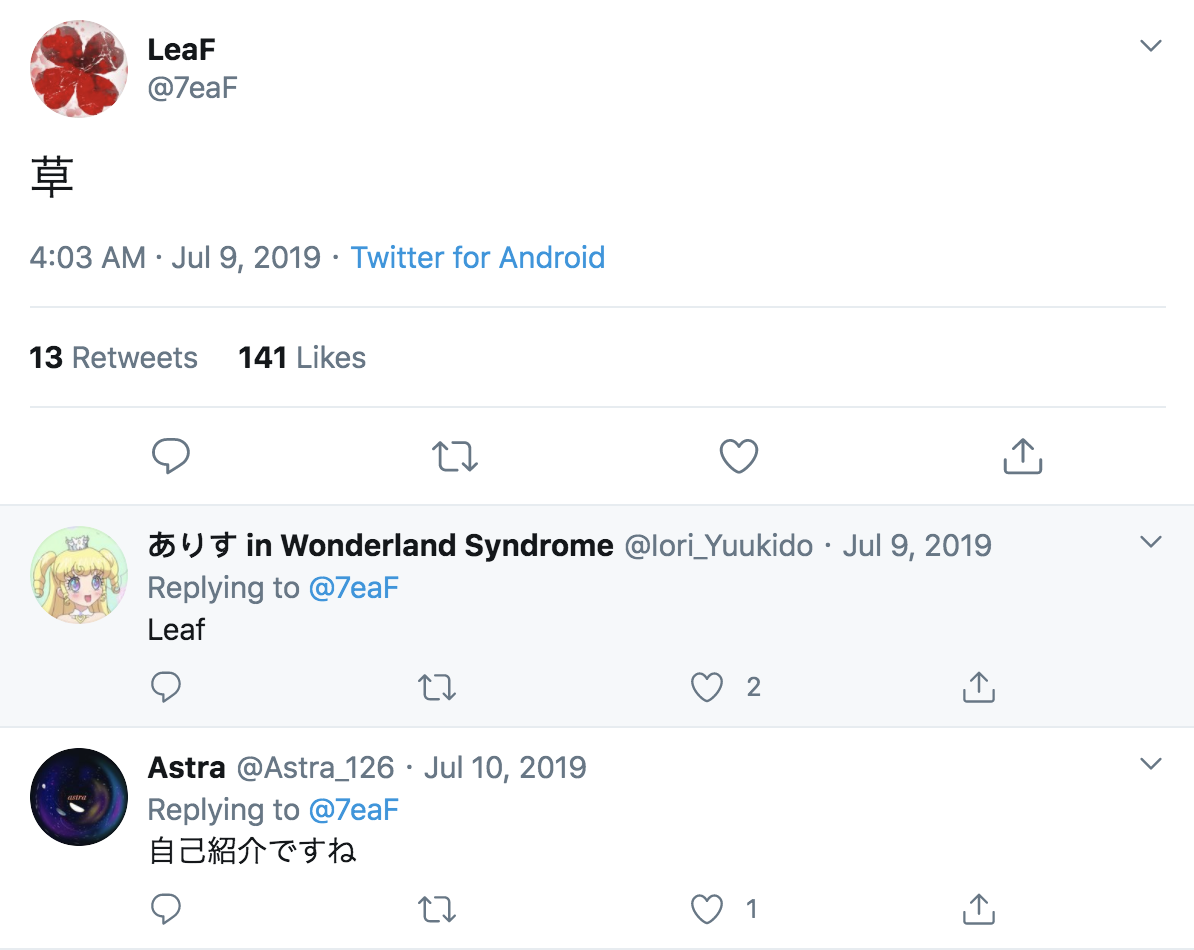
Task: Expand options for Astra's reply
Action: coord(1151,764)
